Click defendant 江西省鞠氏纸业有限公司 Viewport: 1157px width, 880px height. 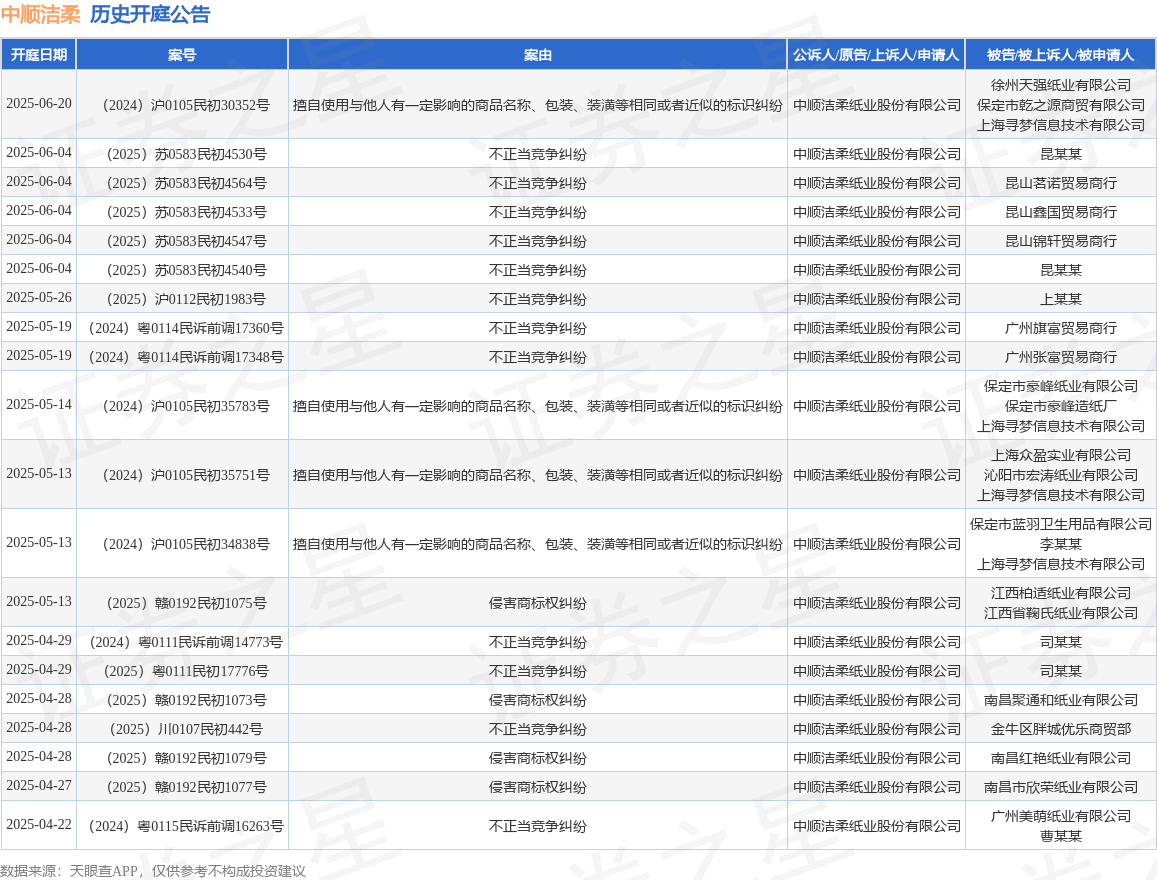tap(1060, 613)
